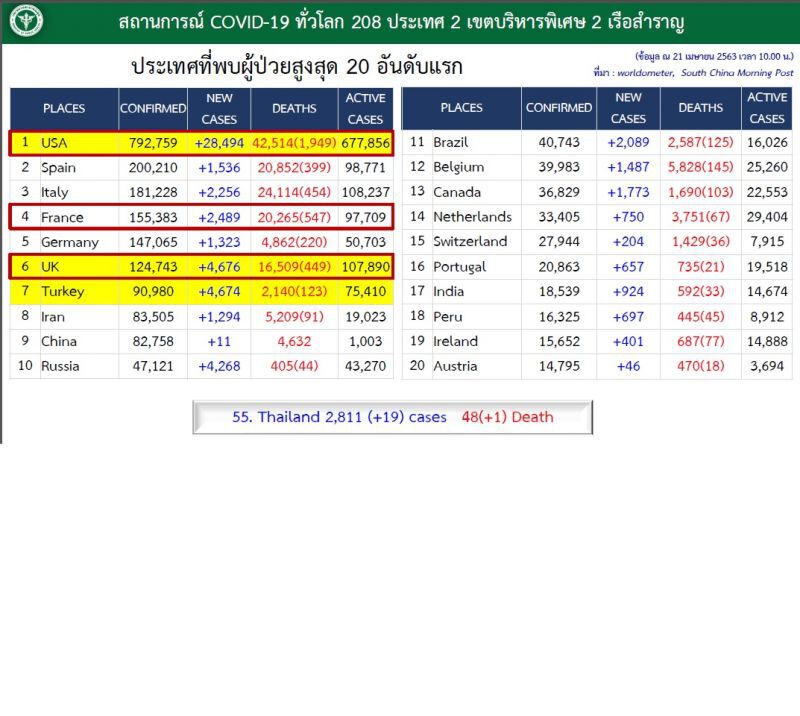Select USA new cases "+28,494"
This screenshot has width=800, height=716.
point(219,143)
